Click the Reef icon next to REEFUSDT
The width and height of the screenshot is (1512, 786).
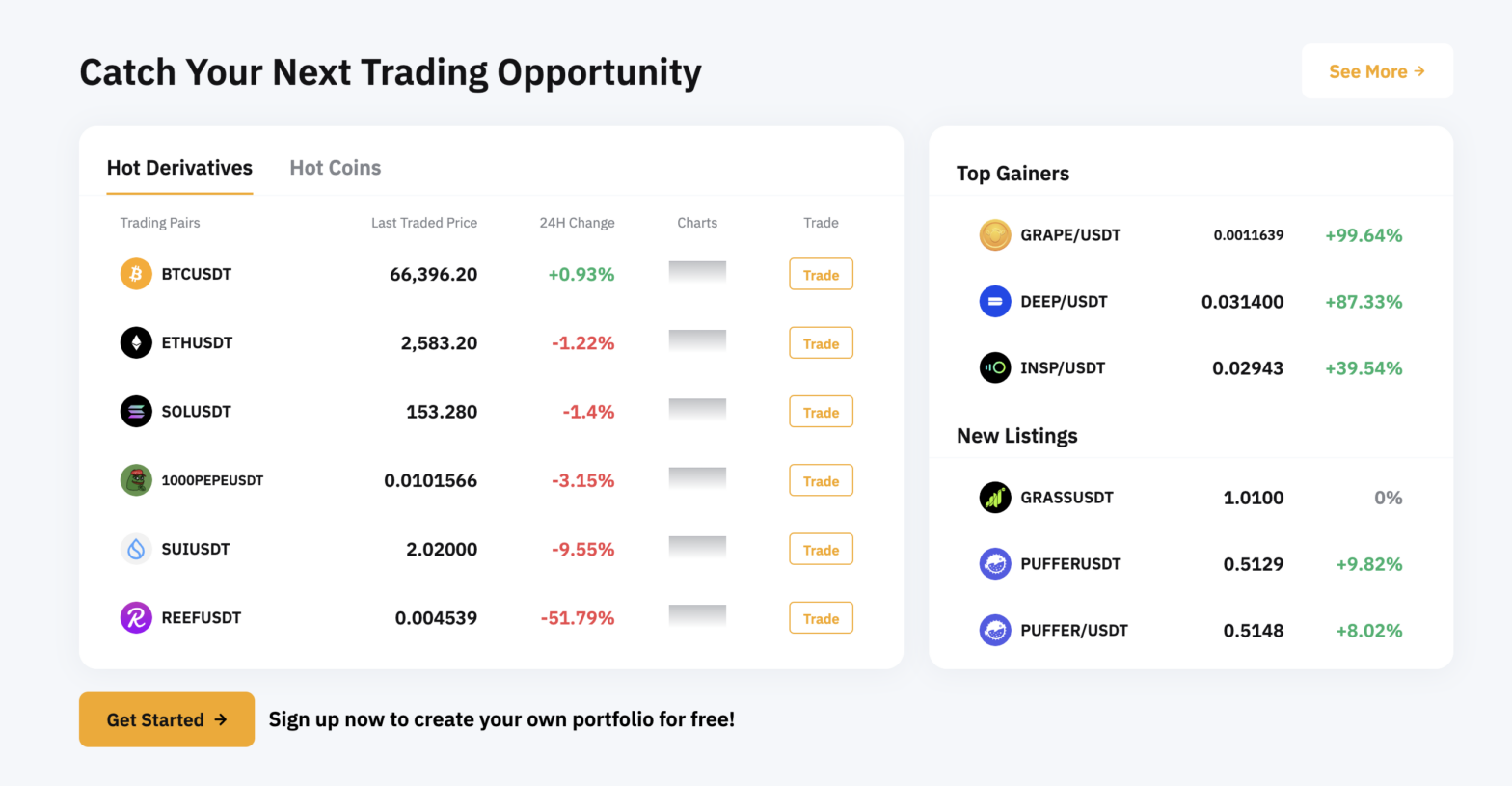[x=136, y=617]
